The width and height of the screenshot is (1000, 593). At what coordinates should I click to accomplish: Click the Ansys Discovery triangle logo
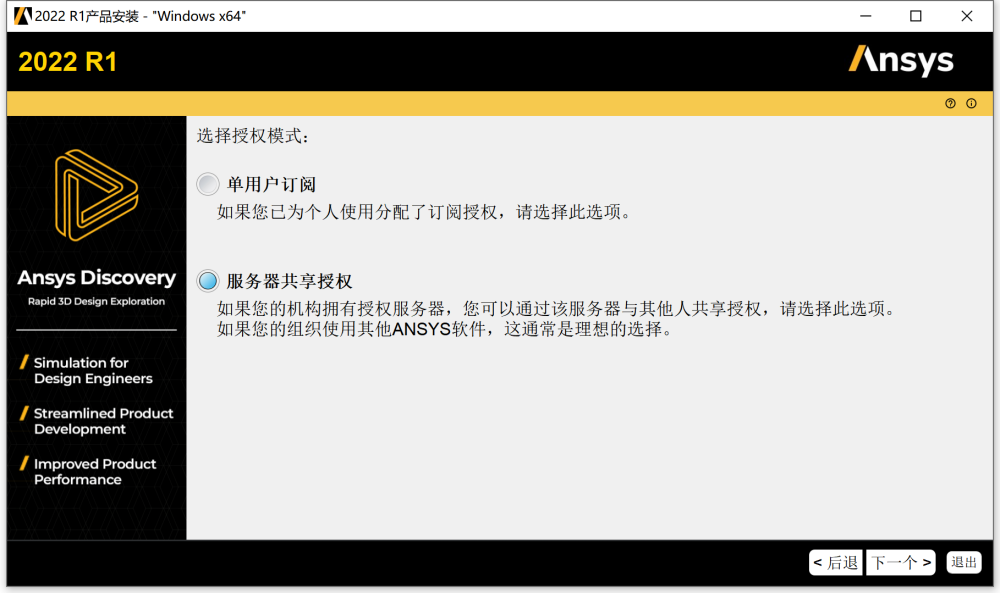[x=96, y=195]
